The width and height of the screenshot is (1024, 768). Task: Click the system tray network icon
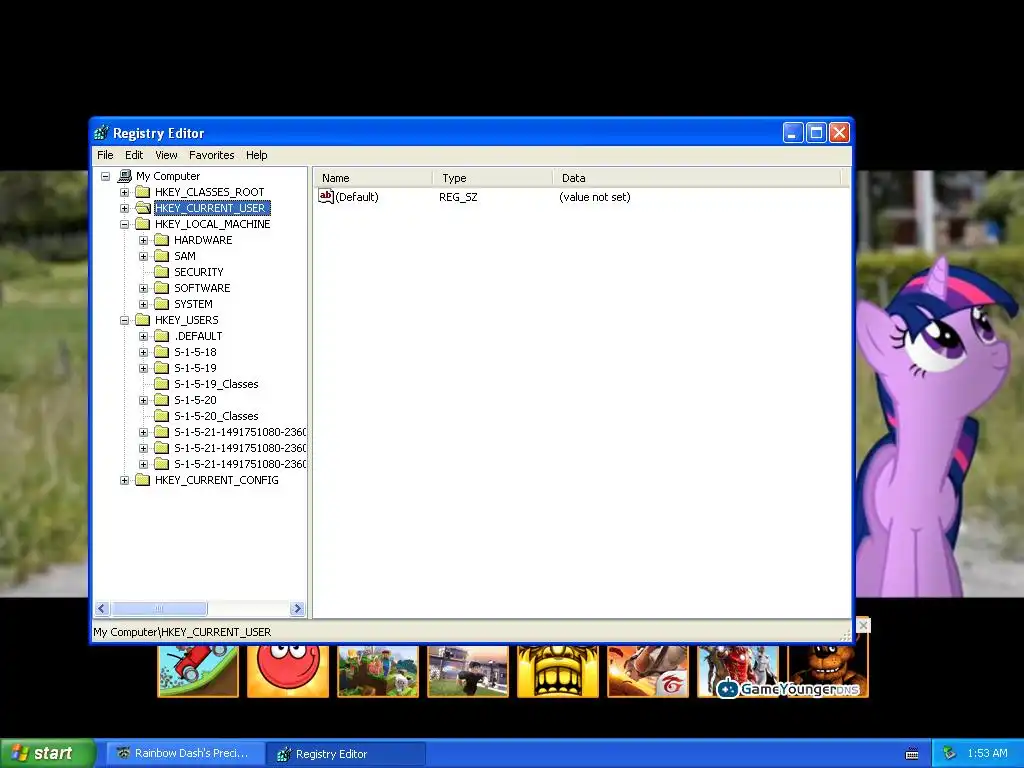tap(949, 754)
